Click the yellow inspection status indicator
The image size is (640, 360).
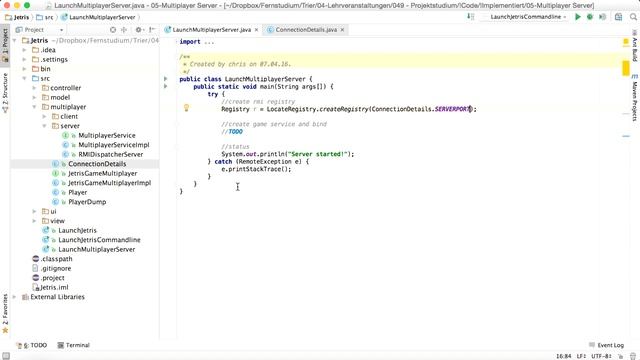pyautogui.click(x=626, y=42)
